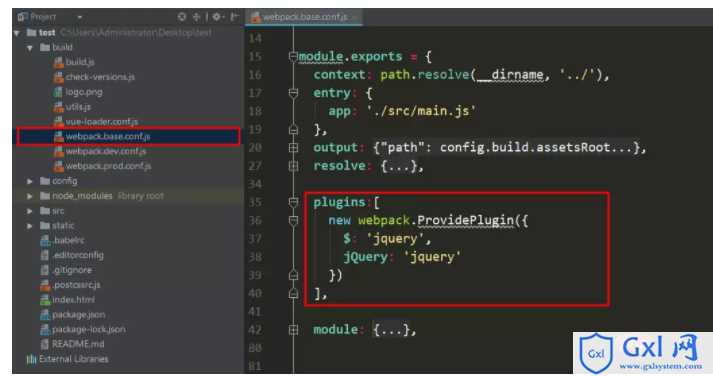Click the logo.png image file icon
This screenshot has width=713, height=376.
pyautogui.click(x=58, y=92)
